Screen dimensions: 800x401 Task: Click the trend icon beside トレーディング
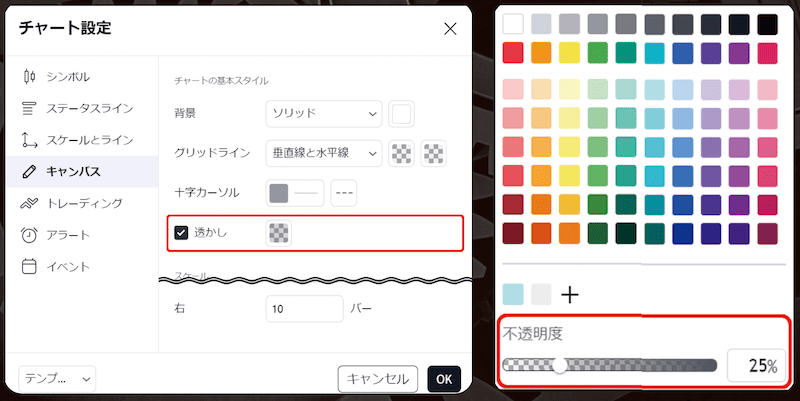pyautogui.click(x=29, y=204)
